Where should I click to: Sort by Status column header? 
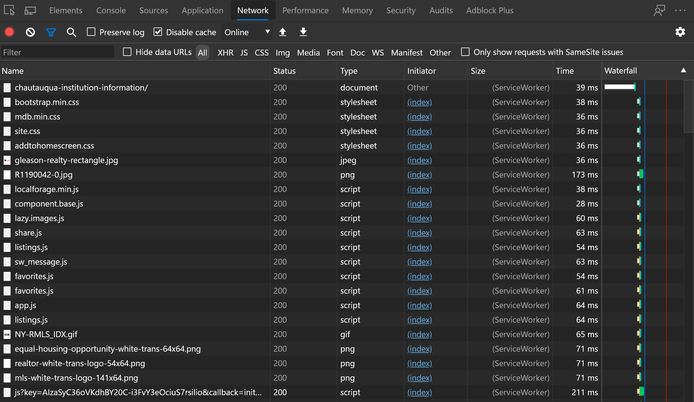pyautogui.click(x=284, y=71)
